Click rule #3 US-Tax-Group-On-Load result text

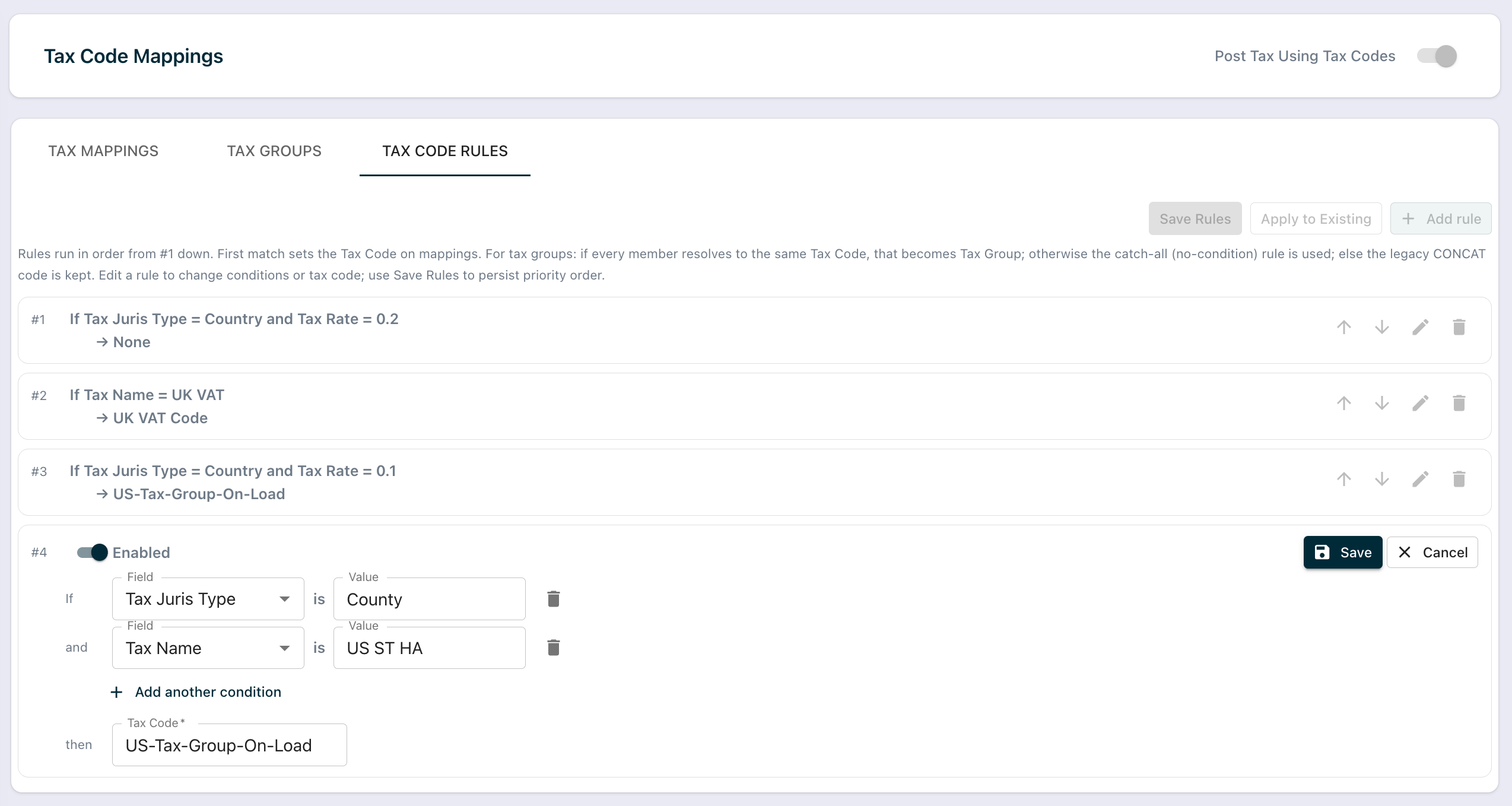199,494
